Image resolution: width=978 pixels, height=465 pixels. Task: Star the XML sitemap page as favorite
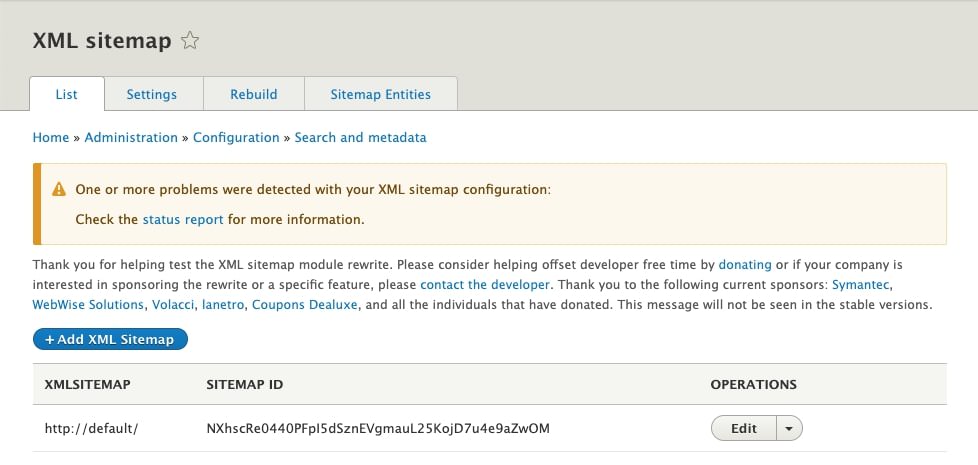pyautogui.click(x=190, y=41)
